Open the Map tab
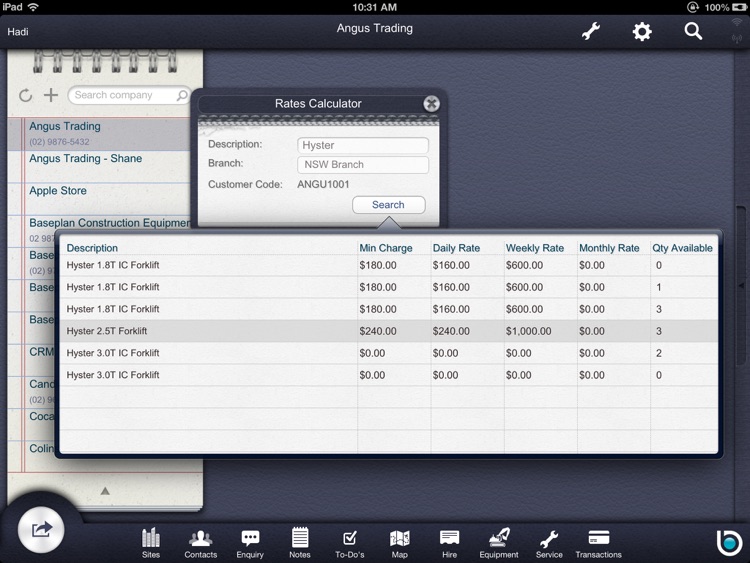Image resolution: width=750 pixels, height=563 pixels. click(x=399, y=543)
